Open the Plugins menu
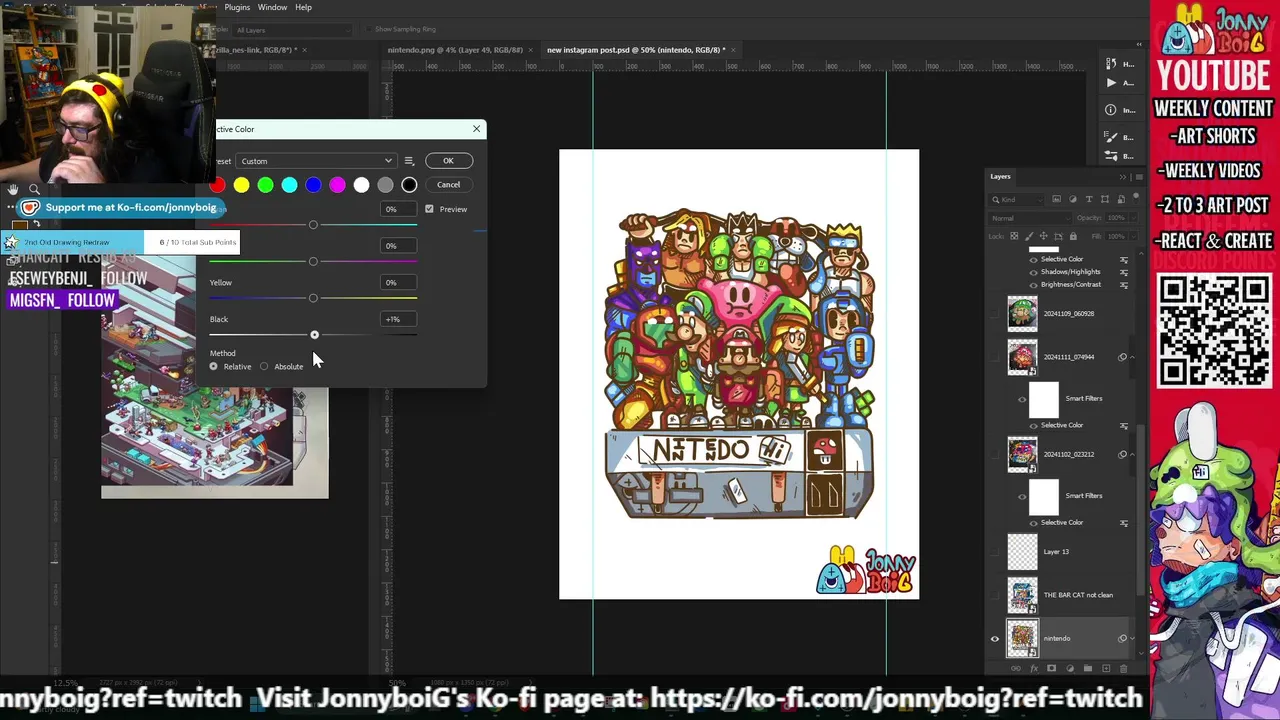Screen dimensions: 1280x720 [237, 7]
